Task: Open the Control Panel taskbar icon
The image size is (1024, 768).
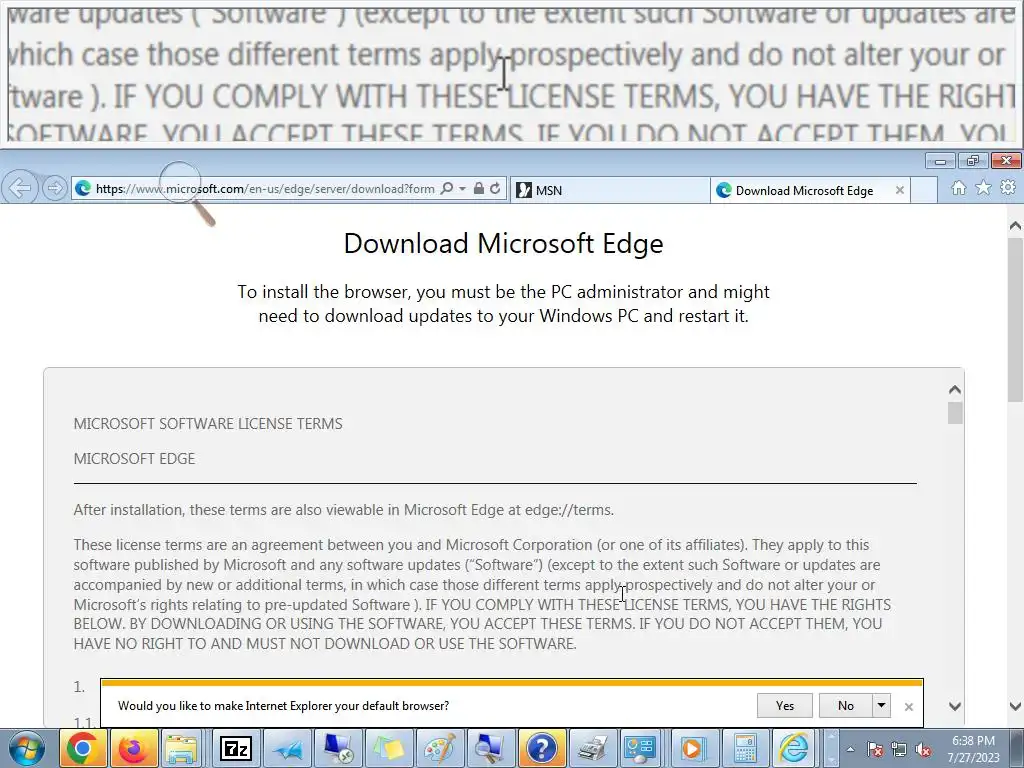Action: click(x=641, y=748)
